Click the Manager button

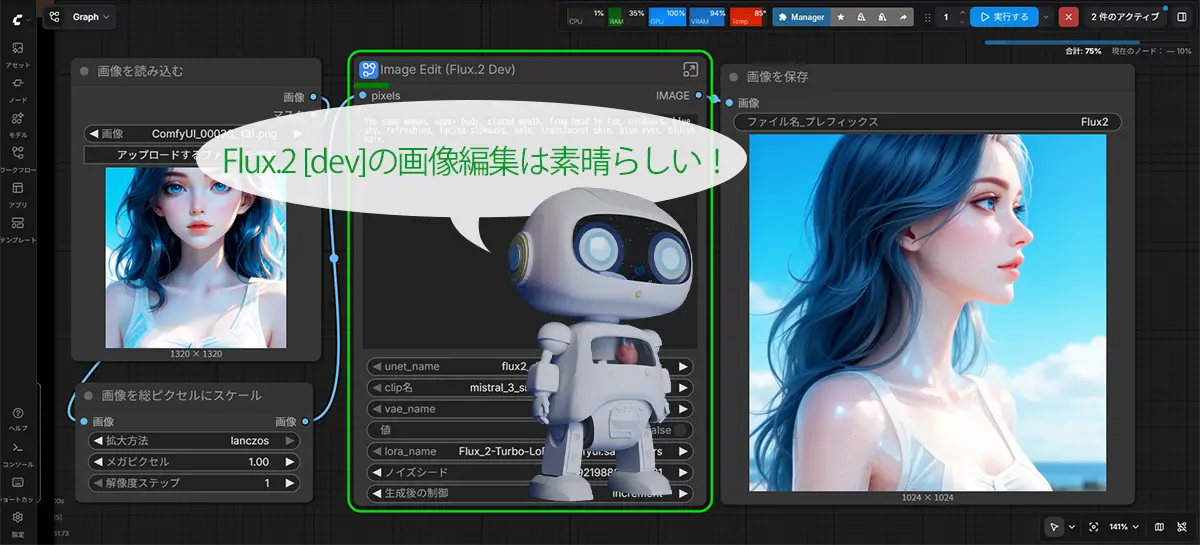tap(801, 17)
